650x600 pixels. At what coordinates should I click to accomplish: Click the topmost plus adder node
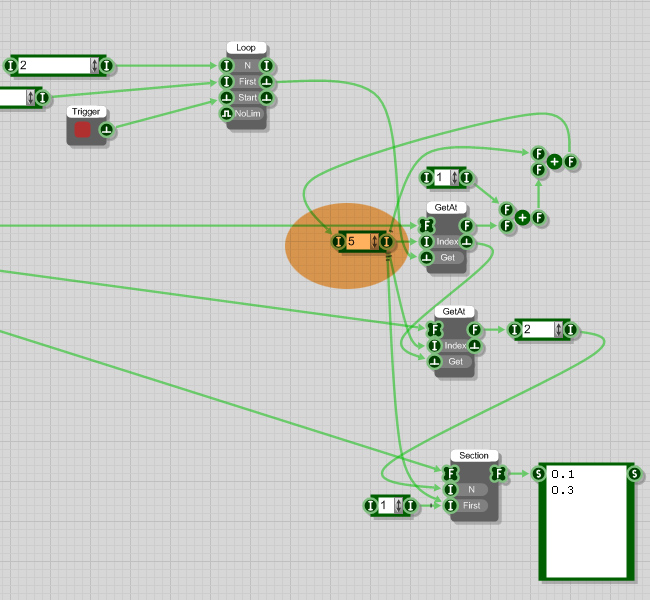554,161
